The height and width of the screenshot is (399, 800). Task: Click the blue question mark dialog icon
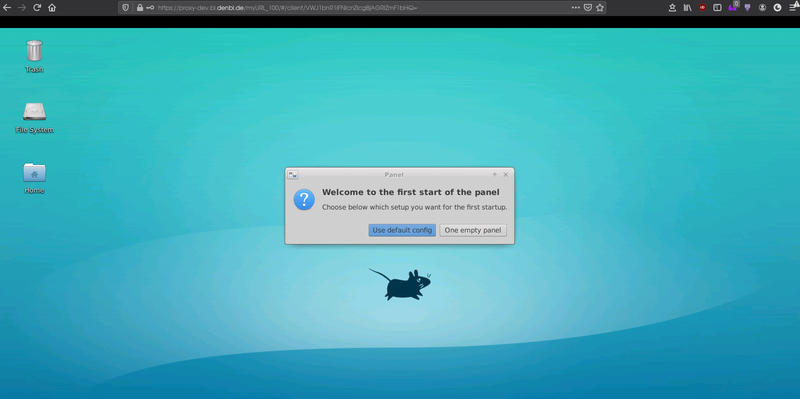tap(304, 200)
